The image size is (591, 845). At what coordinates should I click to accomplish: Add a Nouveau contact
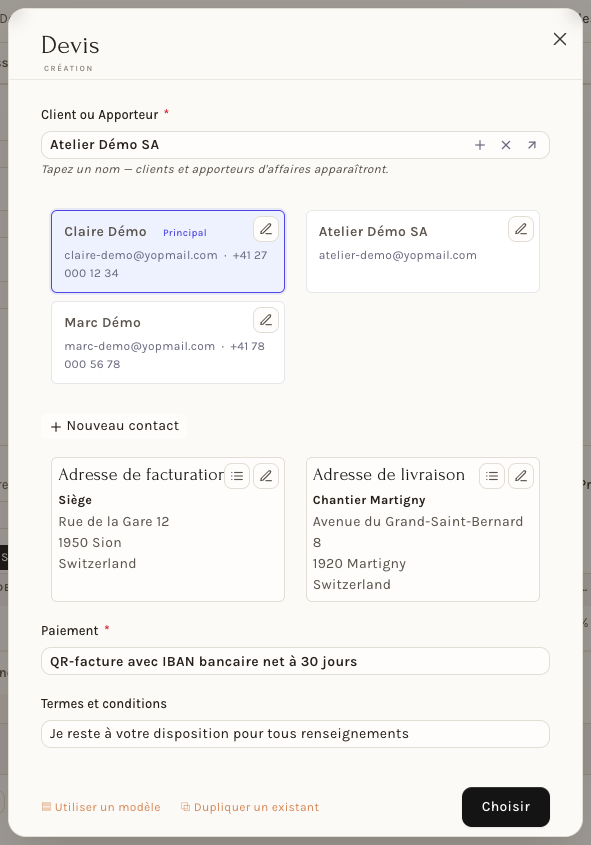point(114,426)
